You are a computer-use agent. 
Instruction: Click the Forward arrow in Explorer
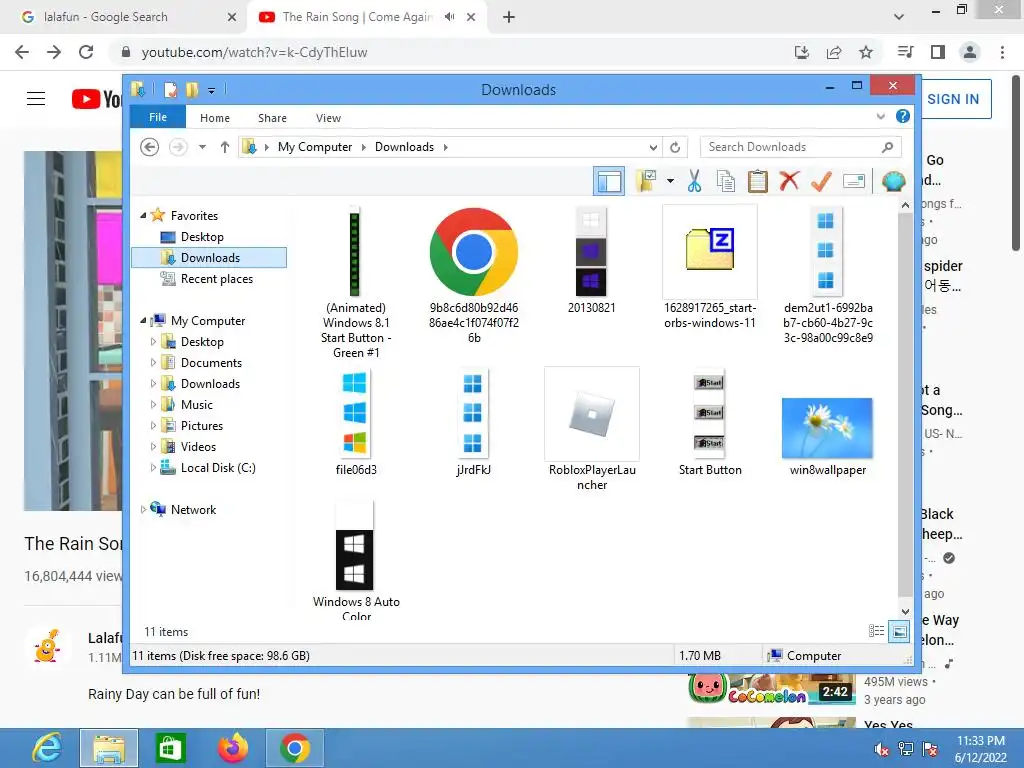coord(178,147)
